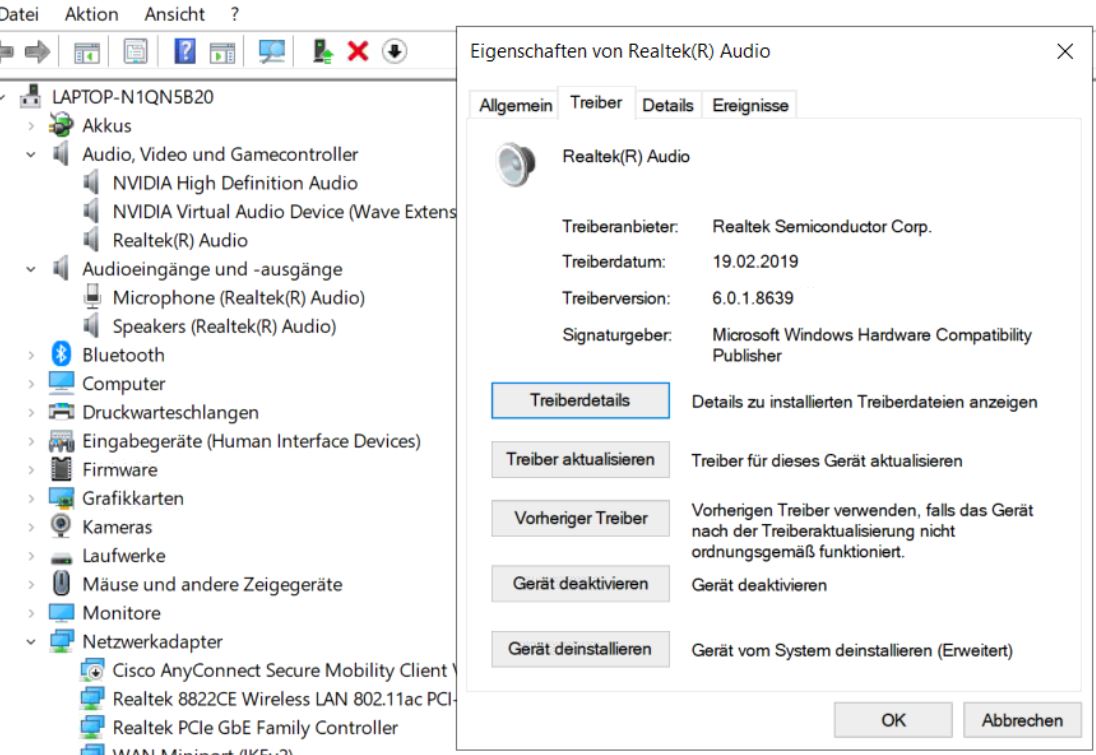The width and height of the screenshot is (1096, 755).
Task: Select Speakers (Realtek(R) Audio)
Action: tap(224, 326)
